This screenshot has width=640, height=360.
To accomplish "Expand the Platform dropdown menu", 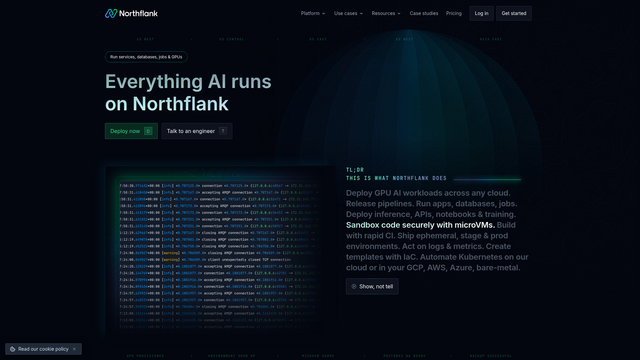I will pyautogui.click(x=313, y=13).
